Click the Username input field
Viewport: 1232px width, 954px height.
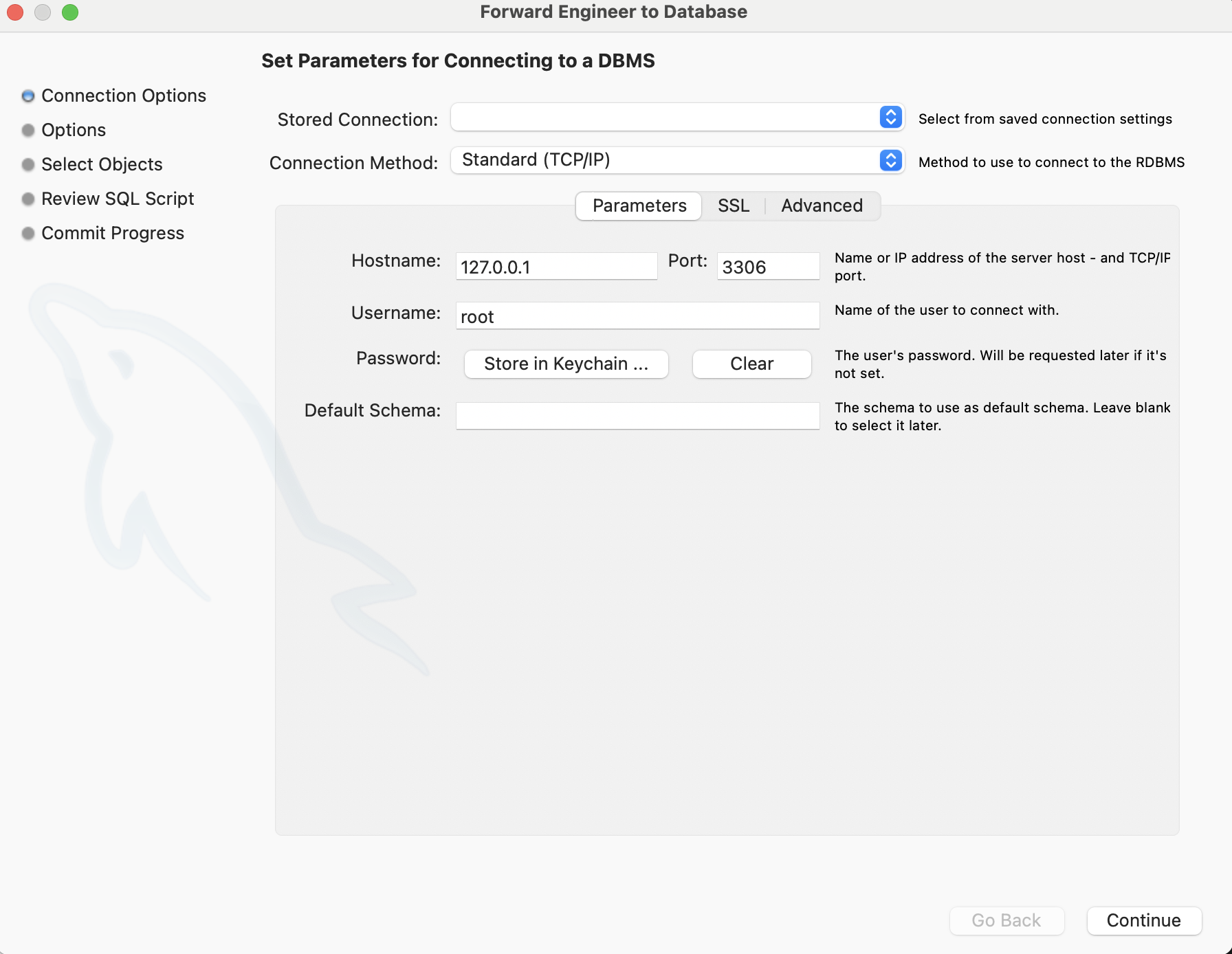pos(637,316)
